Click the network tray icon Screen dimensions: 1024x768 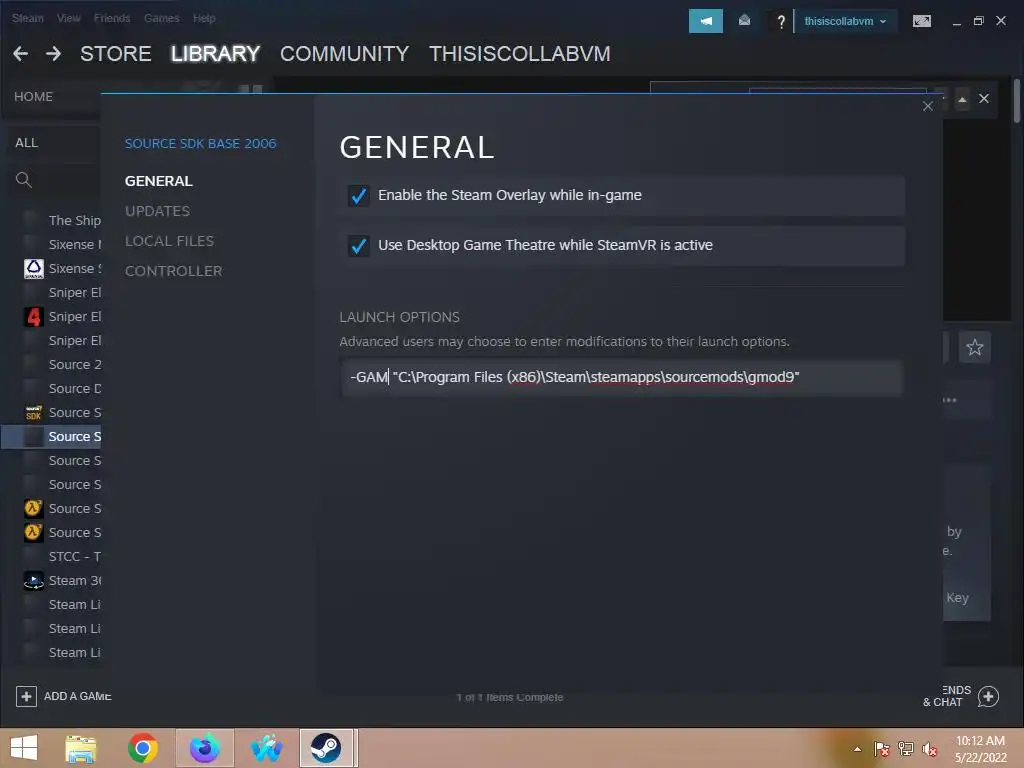coord(906,748)
